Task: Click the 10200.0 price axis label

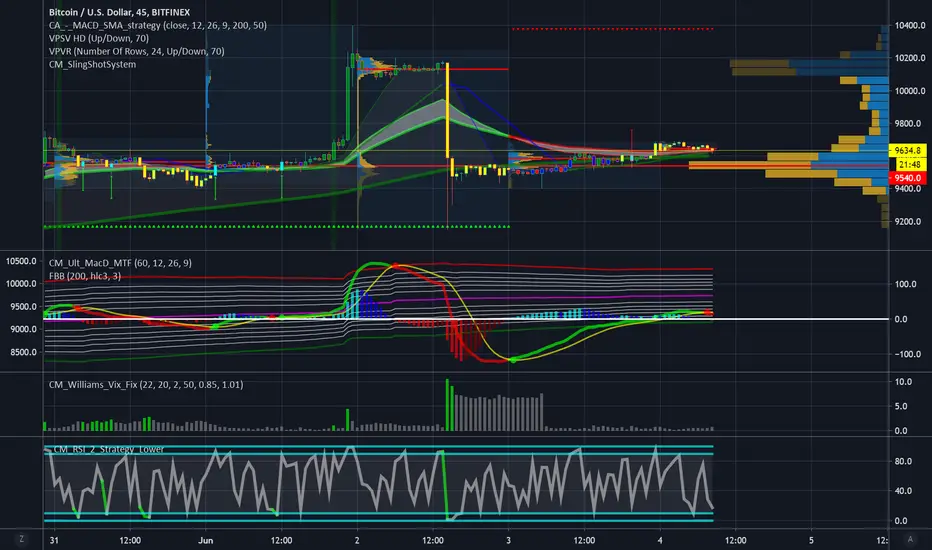Action: [x=910, y=58]
